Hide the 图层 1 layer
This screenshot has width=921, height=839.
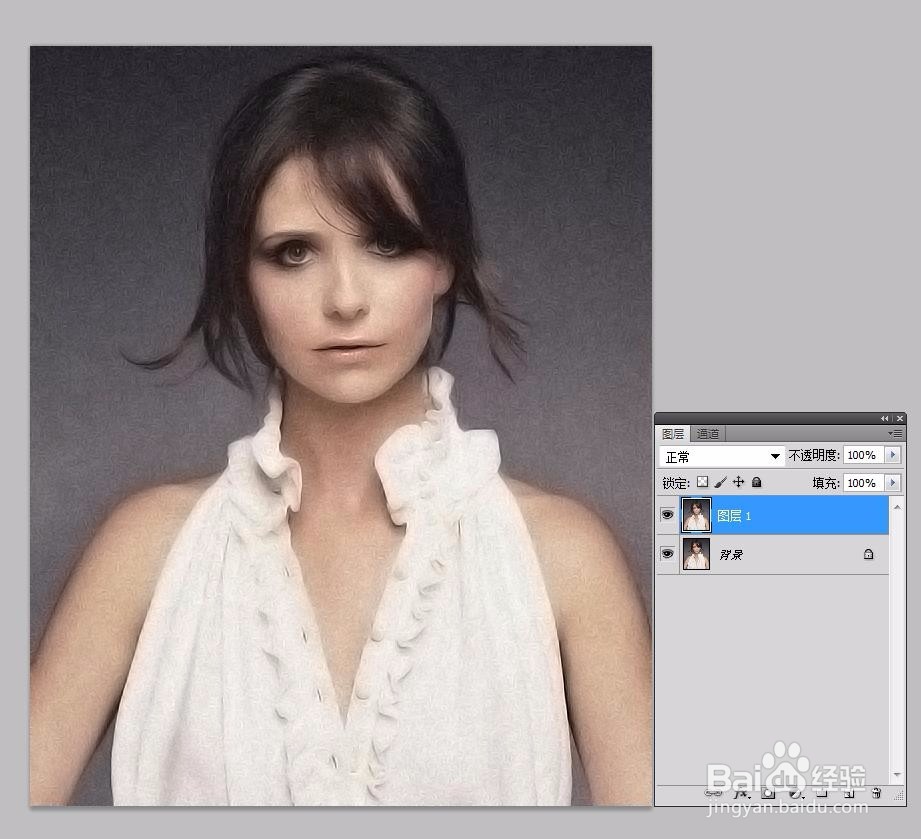click(x=667, y=515)
